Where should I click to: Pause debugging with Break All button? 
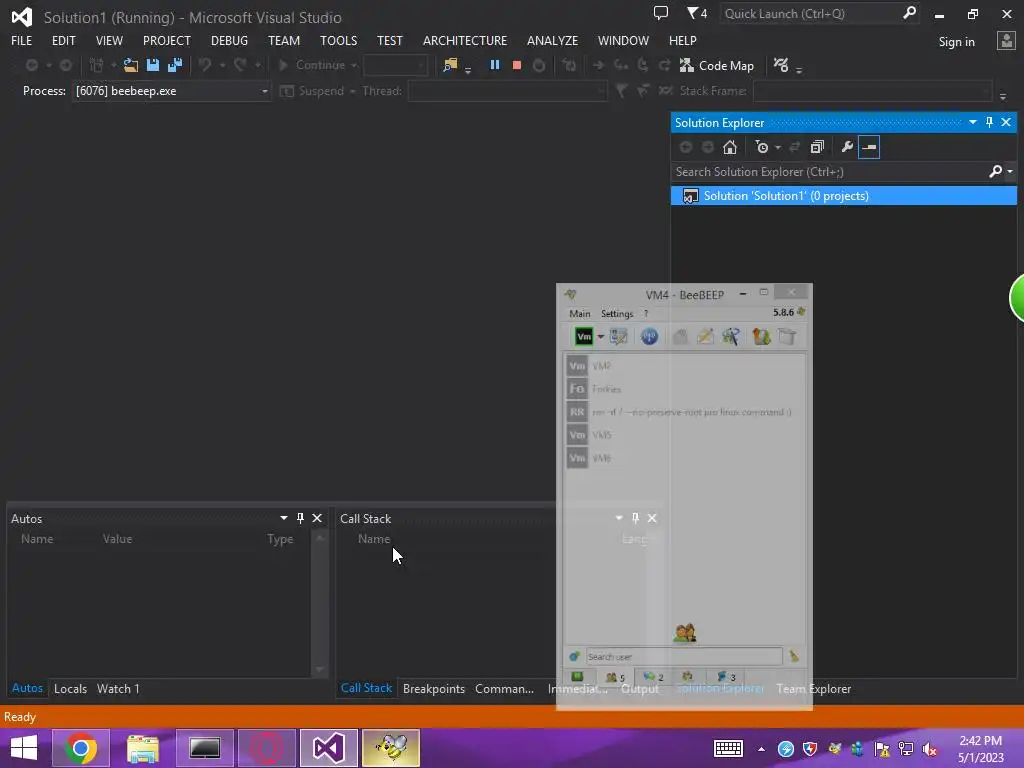tap(495, 65)
